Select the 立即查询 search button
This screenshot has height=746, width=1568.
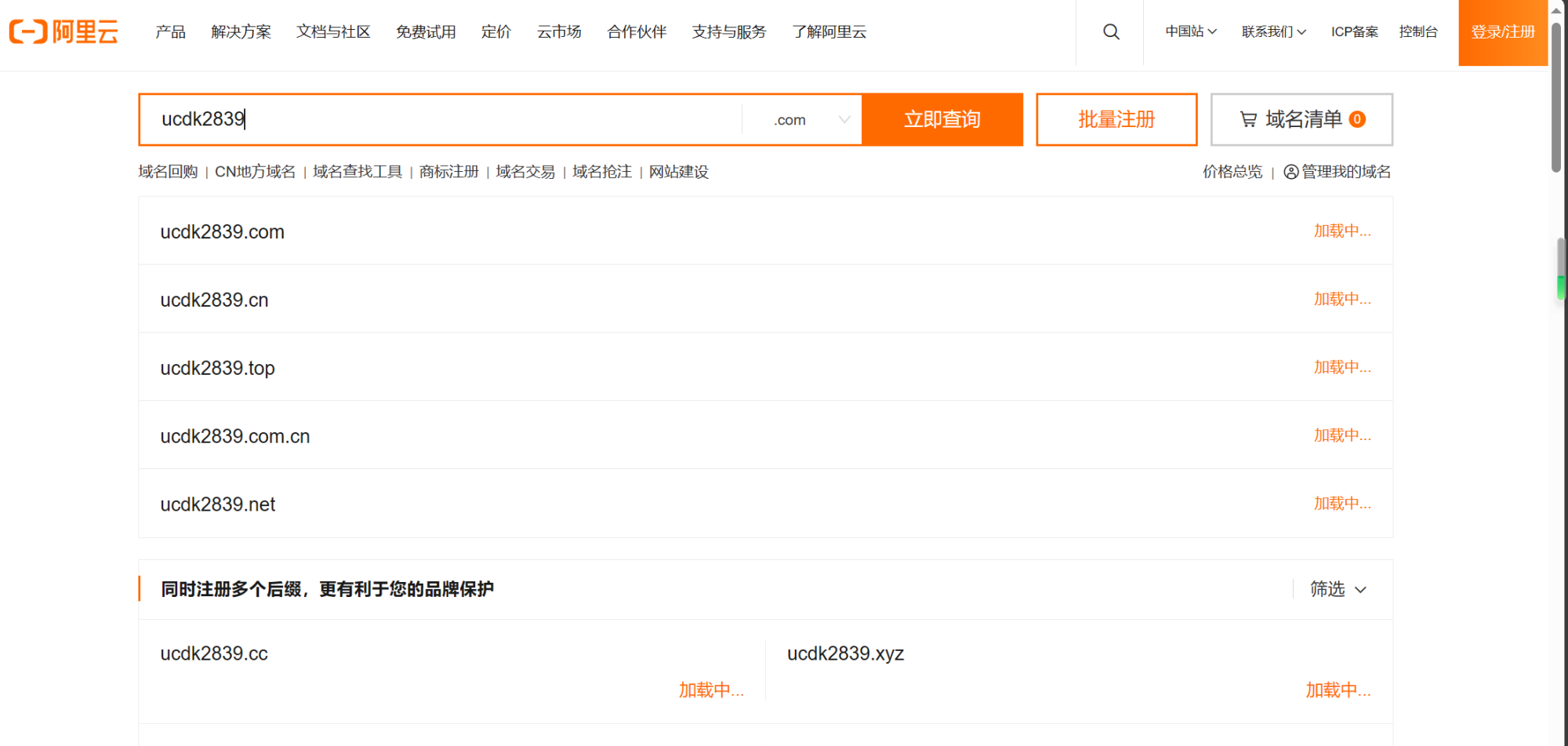pos(942,119)
